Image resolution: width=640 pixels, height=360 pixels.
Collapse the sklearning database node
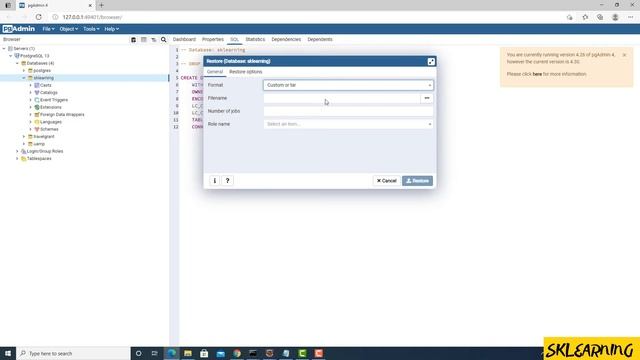click(24, 78)
